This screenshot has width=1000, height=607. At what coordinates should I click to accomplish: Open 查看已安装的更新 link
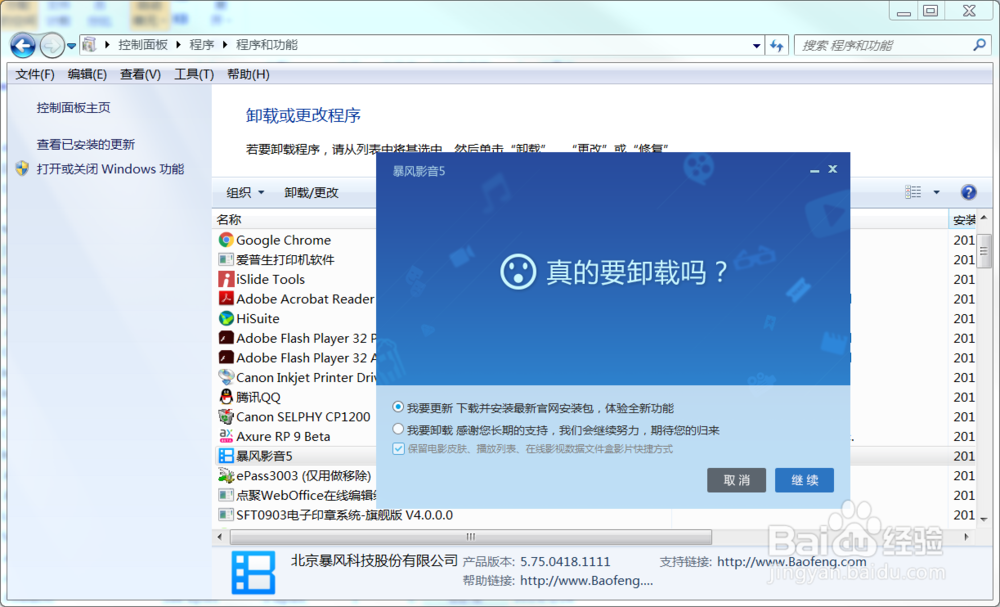(85, 145)
